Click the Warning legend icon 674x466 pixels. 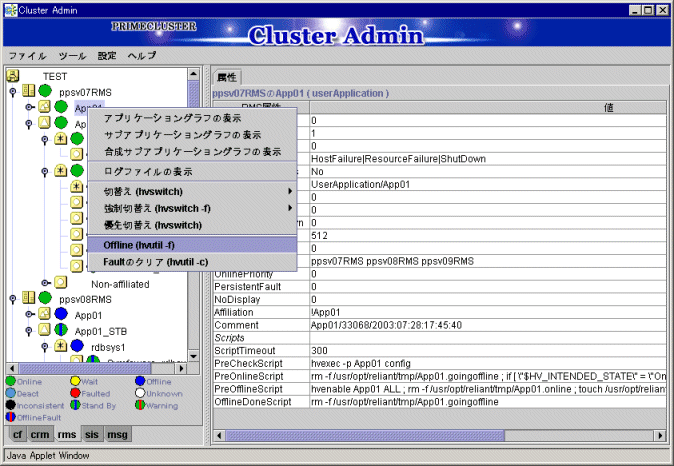(140, 405)
